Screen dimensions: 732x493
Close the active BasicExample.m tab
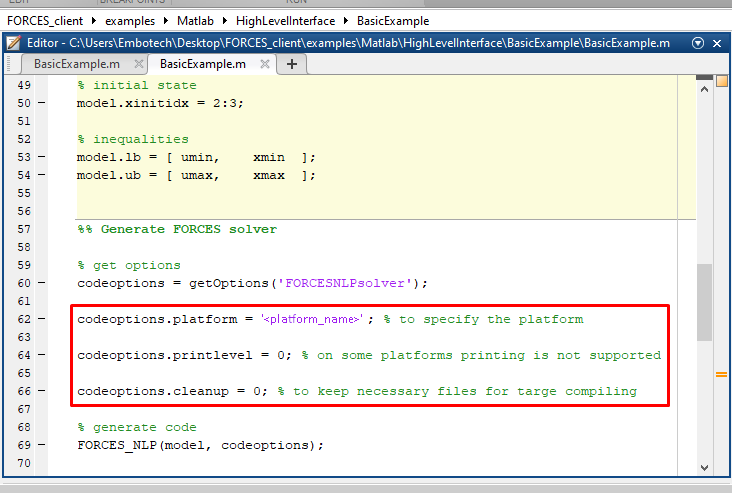(x=264, y=64)
